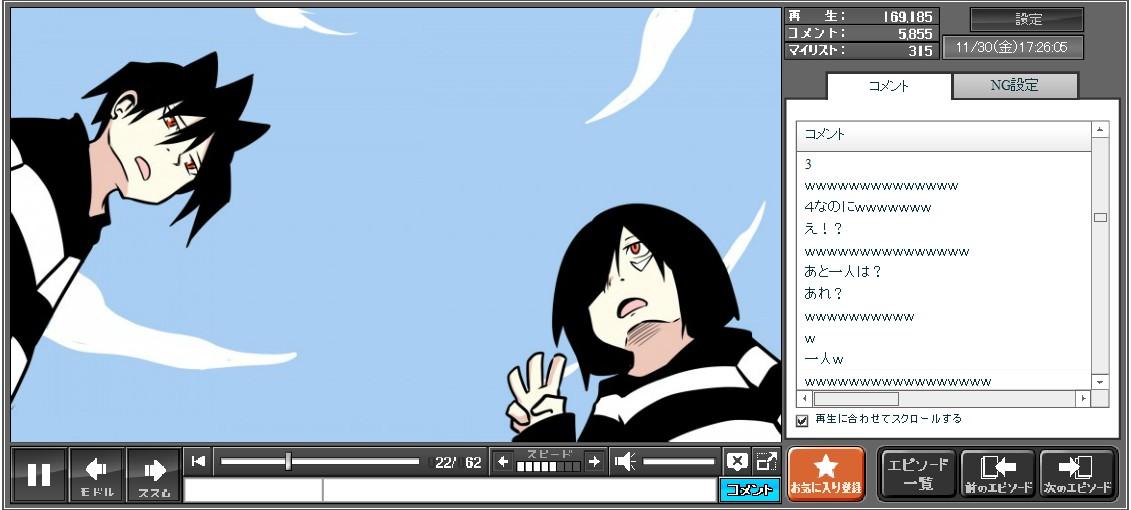This screenshot has height=510, width=1131.
Task: Increase playback speed with right arrow
Action: (x=594, y=461)
